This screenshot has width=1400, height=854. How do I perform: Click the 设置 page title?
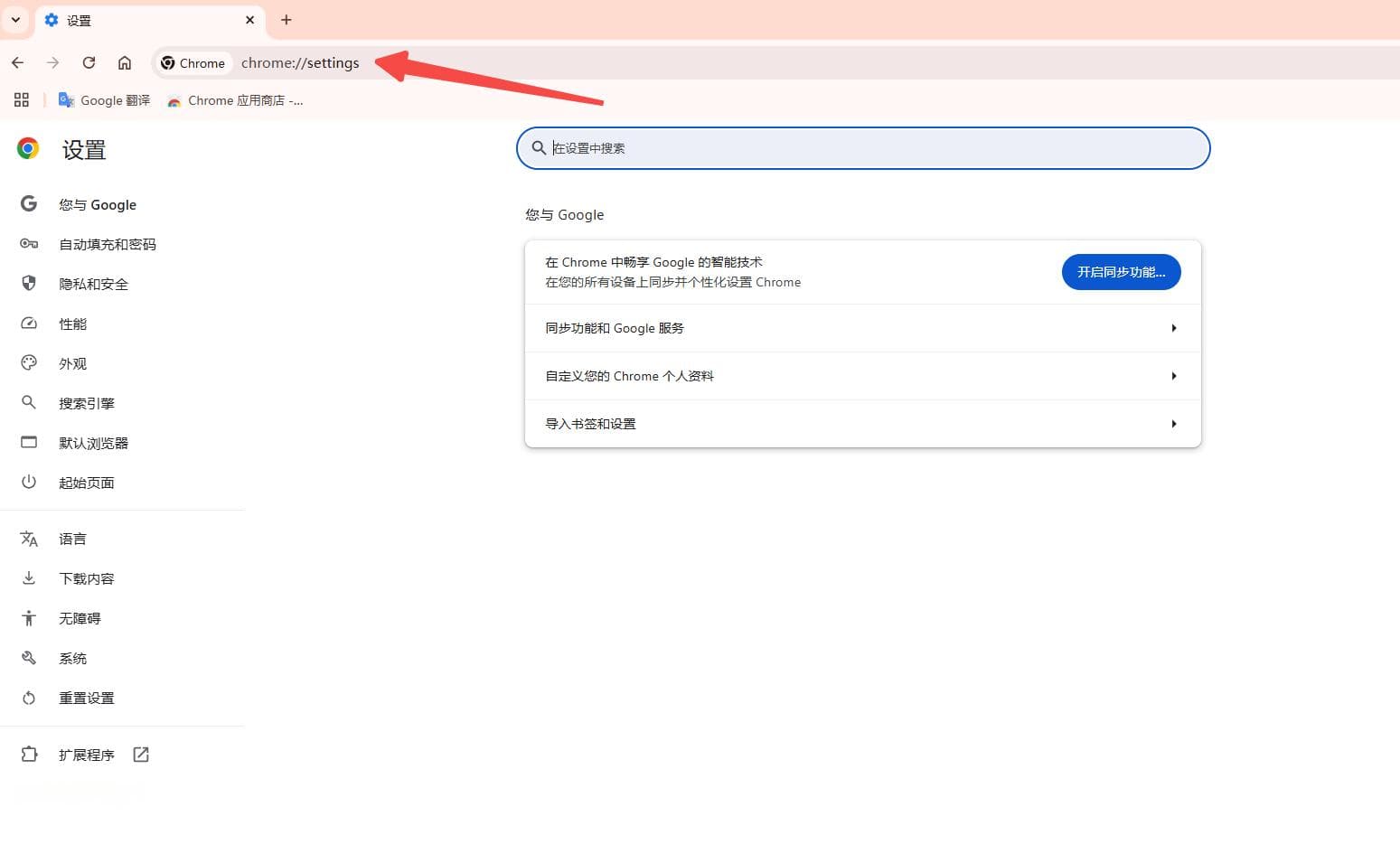(x=84, y=150)
